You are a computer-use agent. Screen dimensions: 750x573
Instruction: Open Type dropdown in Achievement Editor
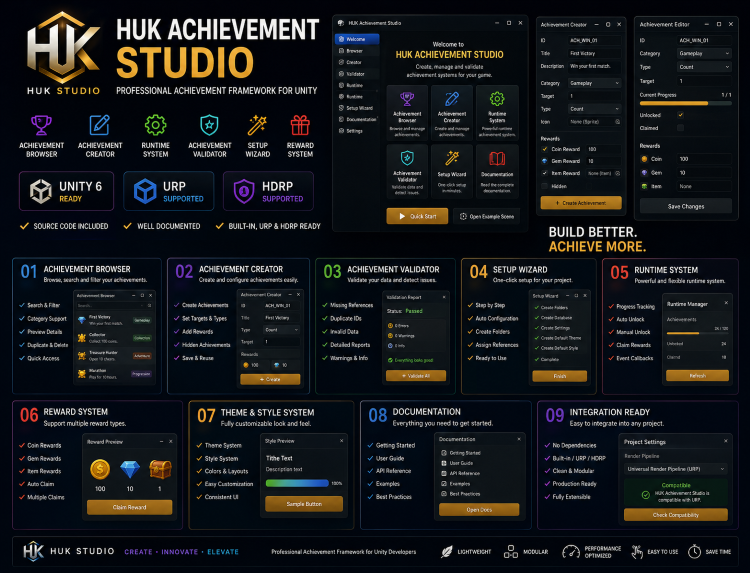pos(704,67)
